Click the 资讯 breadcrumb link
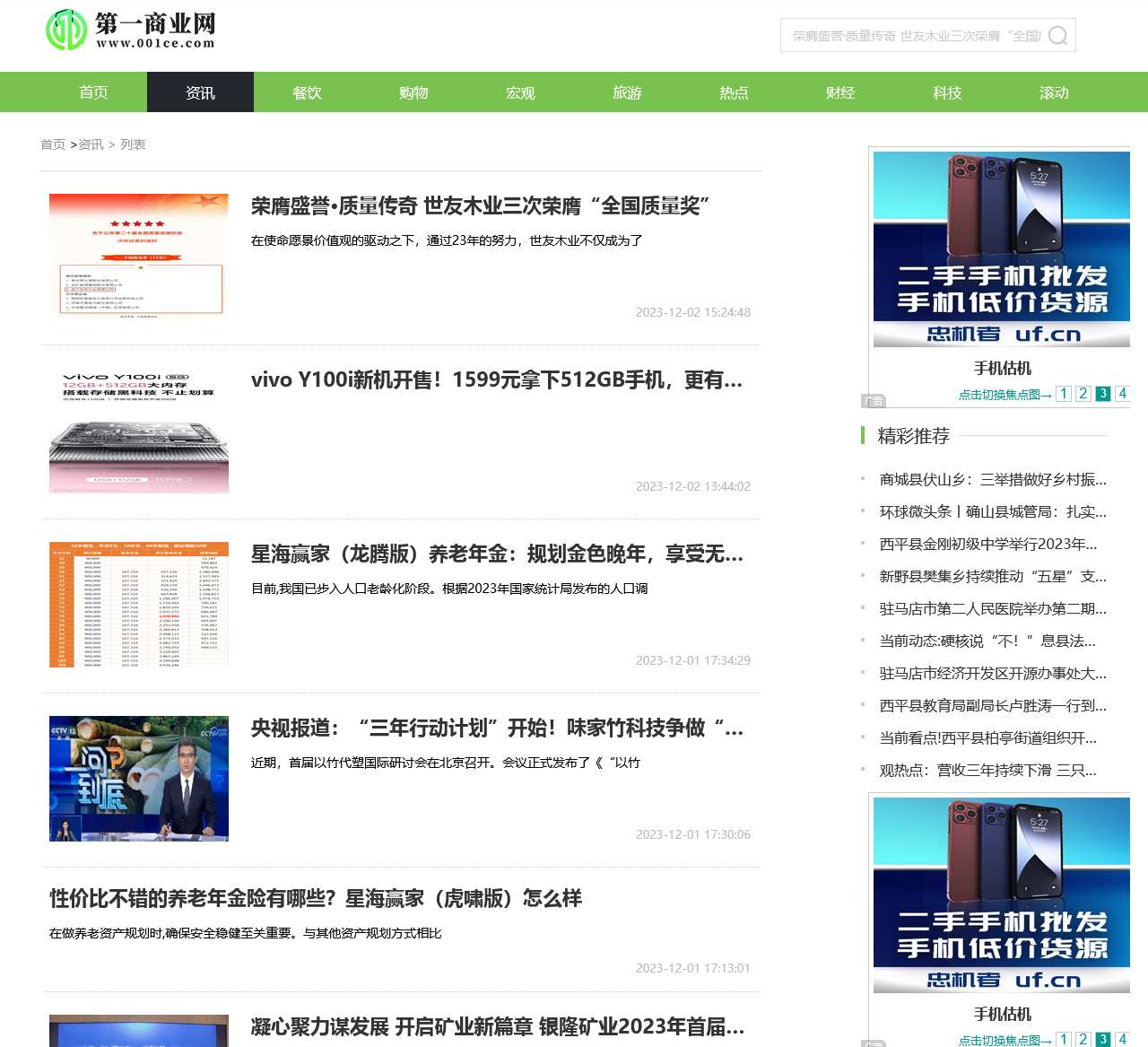Image resolution: width=1148 pixels, height=1047 pixels. [91, 144]
